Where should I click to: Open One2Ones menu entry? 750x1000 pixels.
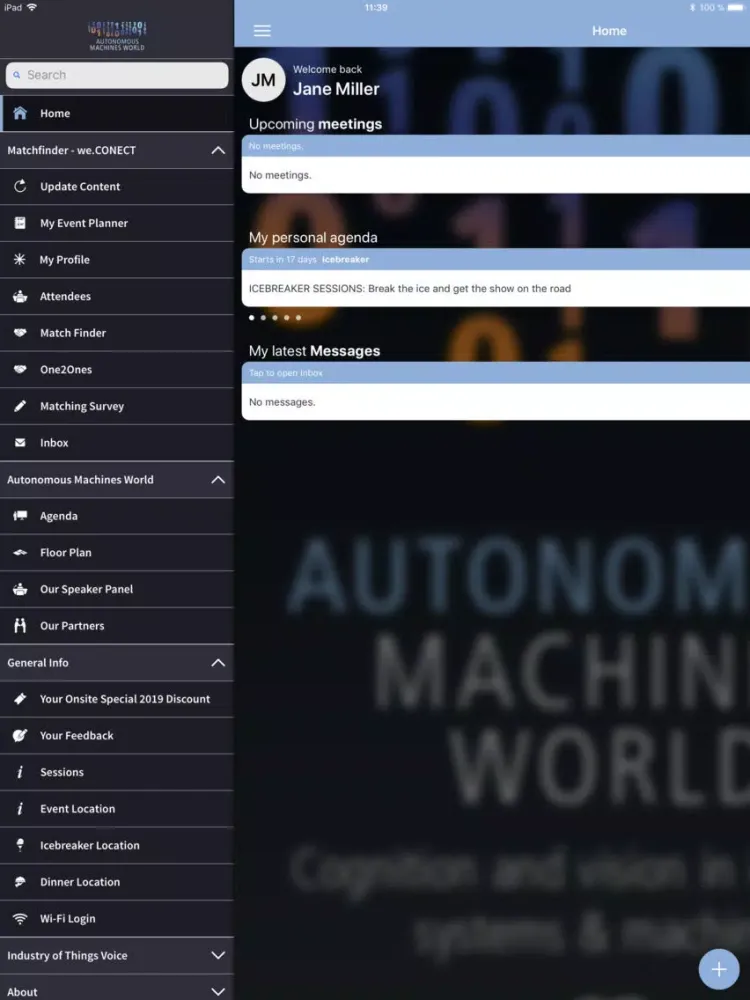(117, 369)
